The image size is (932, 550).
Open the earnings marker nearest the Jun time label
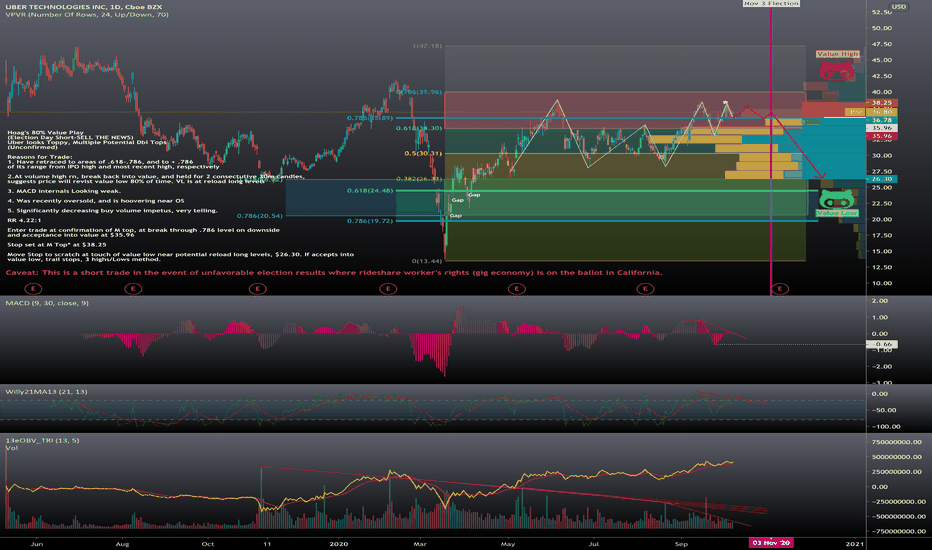(x=33, y=289)
